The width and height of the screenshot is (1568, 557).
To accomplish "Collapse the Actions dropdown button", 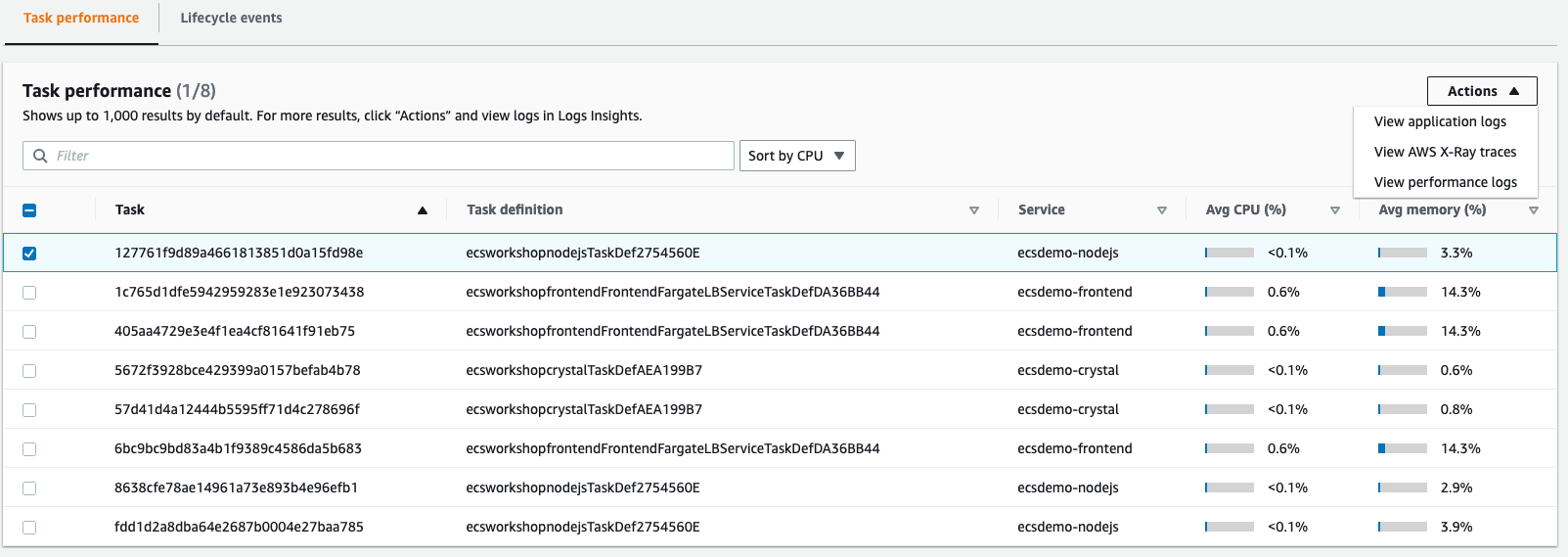I will pyautogui.click(x=1482, y=91).
